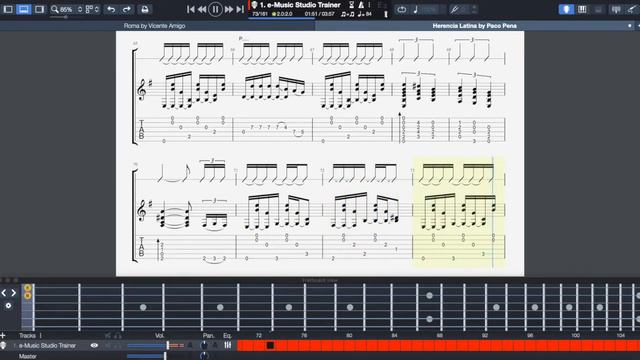Toggle the count-in hourglass icon
Viewport: 640px width, 360px height.
[x=351, y=5]
